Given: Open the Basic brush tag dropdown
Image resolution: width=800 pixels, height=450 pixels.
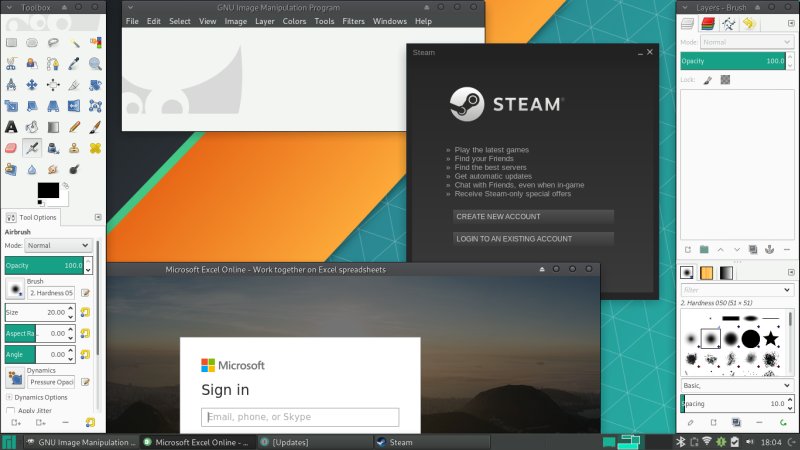Looking at the screenshot, I should (737, 385).
